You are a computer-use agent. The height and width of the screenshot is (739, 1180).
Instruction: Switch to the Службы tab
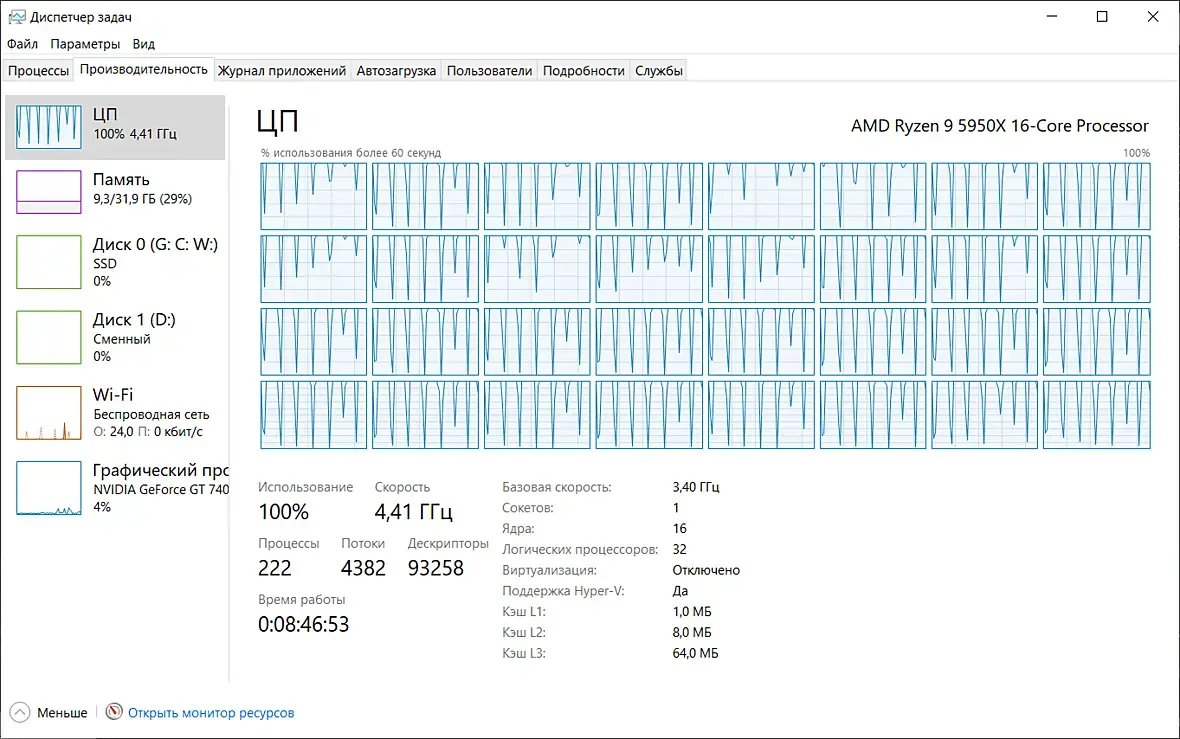coord(659,71)
